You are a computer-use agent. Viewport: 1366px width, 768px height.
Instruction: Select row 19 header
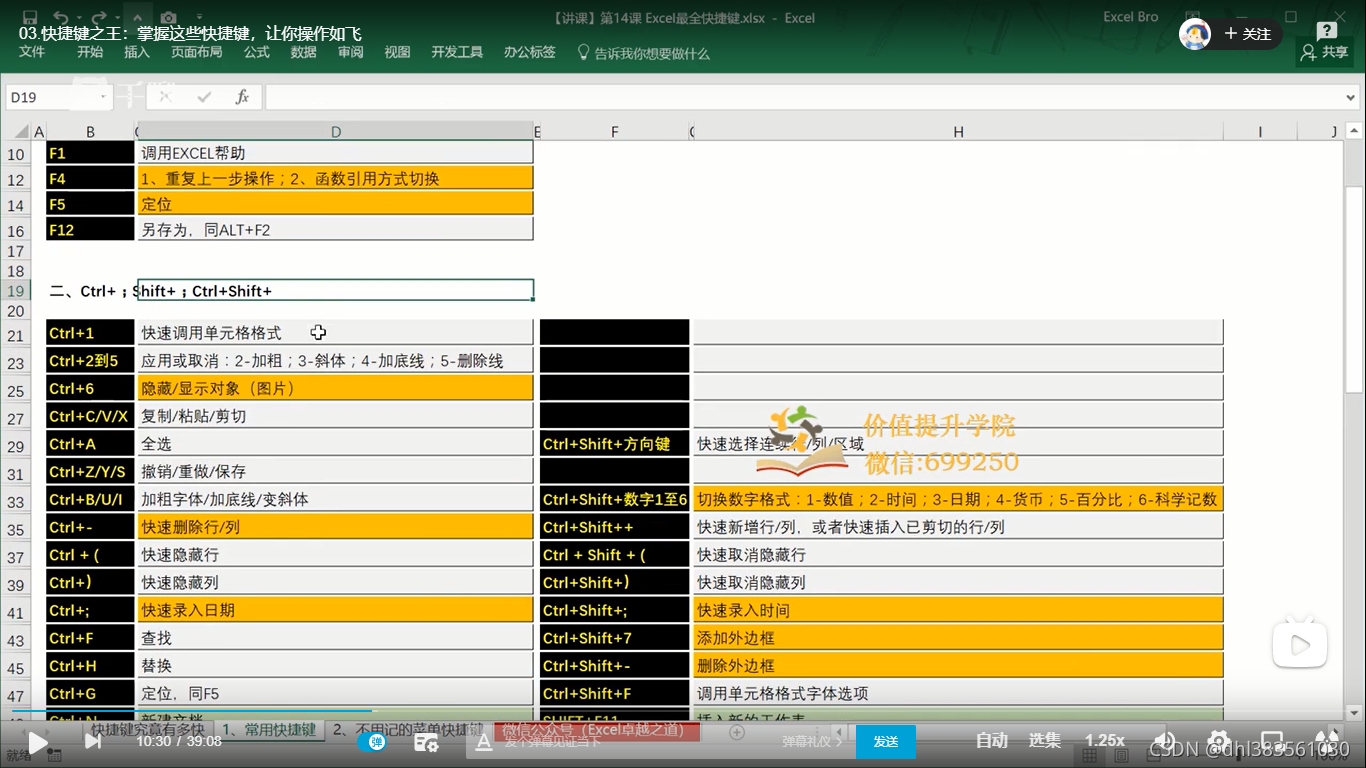pos(16,291)
